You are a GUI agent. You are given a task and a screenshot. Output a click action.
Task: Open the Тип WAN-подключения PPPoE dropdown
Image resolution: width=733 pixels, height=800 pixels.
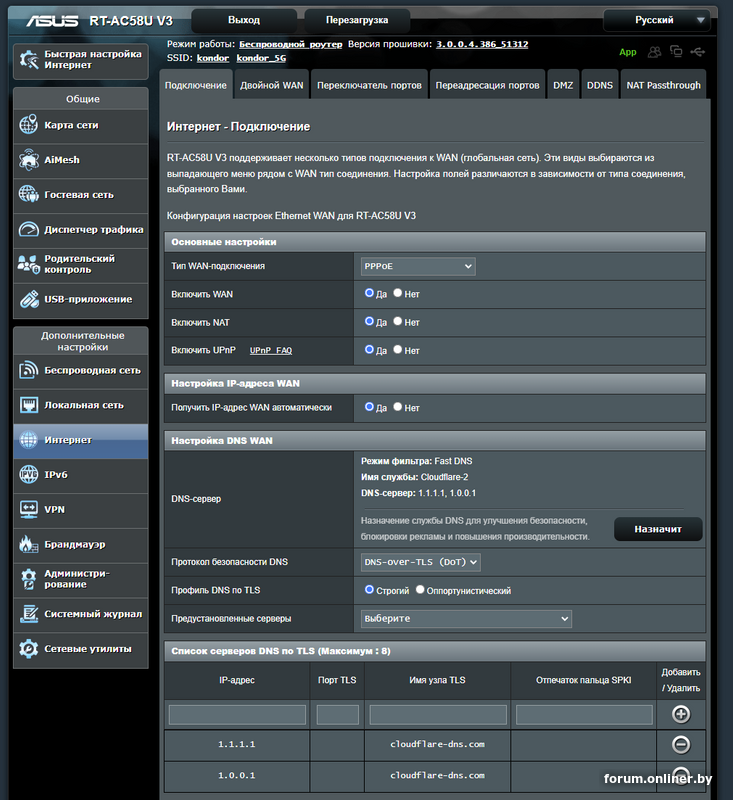(x=418, y=266)
